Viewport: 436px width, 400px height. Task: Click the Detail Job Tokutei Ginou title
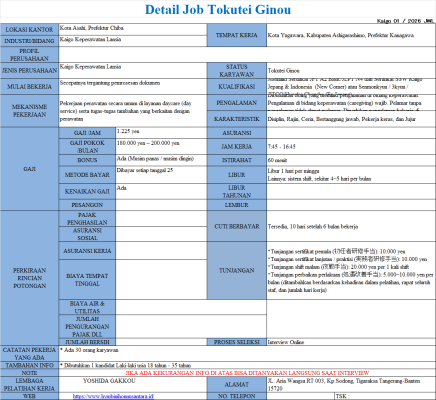218,9
